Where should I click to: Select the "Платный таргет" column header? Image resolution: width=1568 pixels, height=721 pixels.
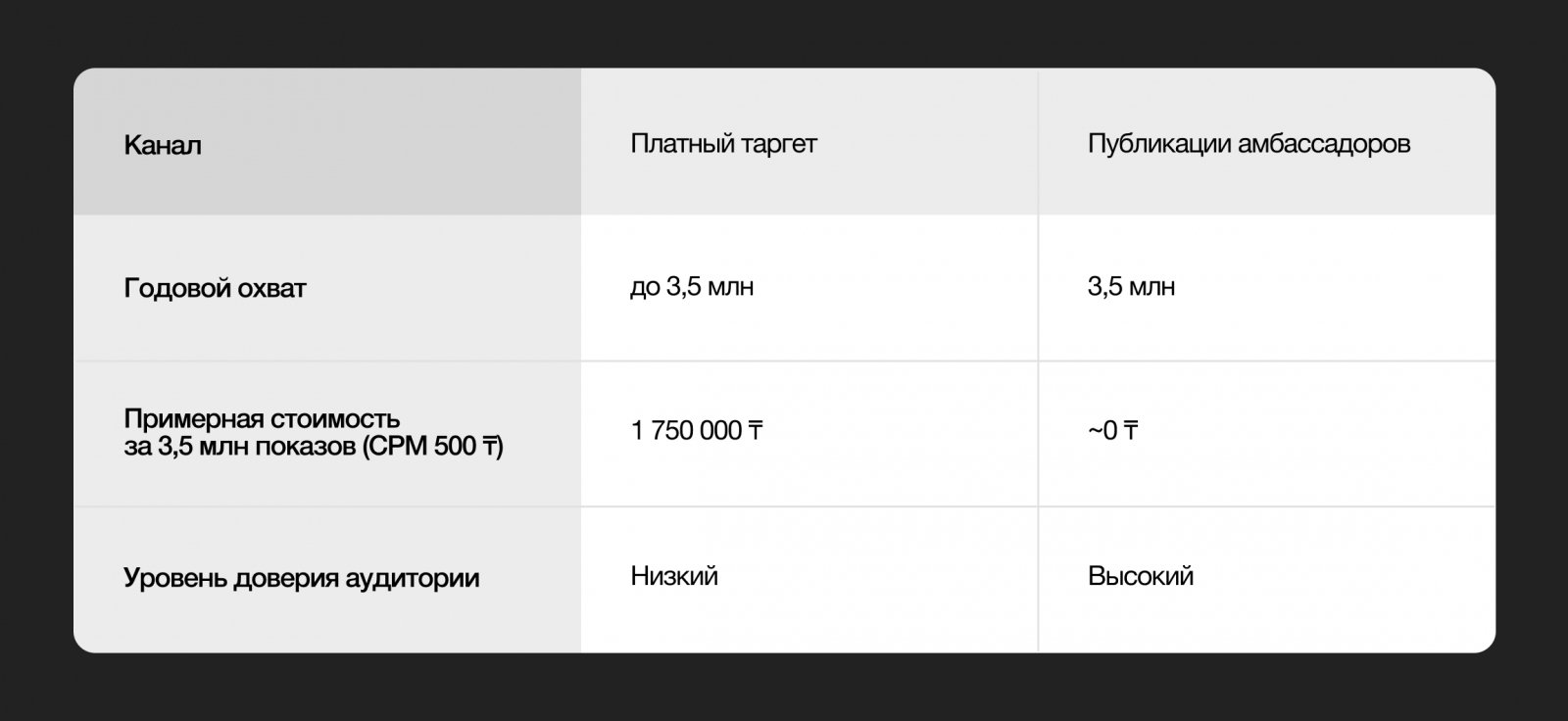click(723, 144)
